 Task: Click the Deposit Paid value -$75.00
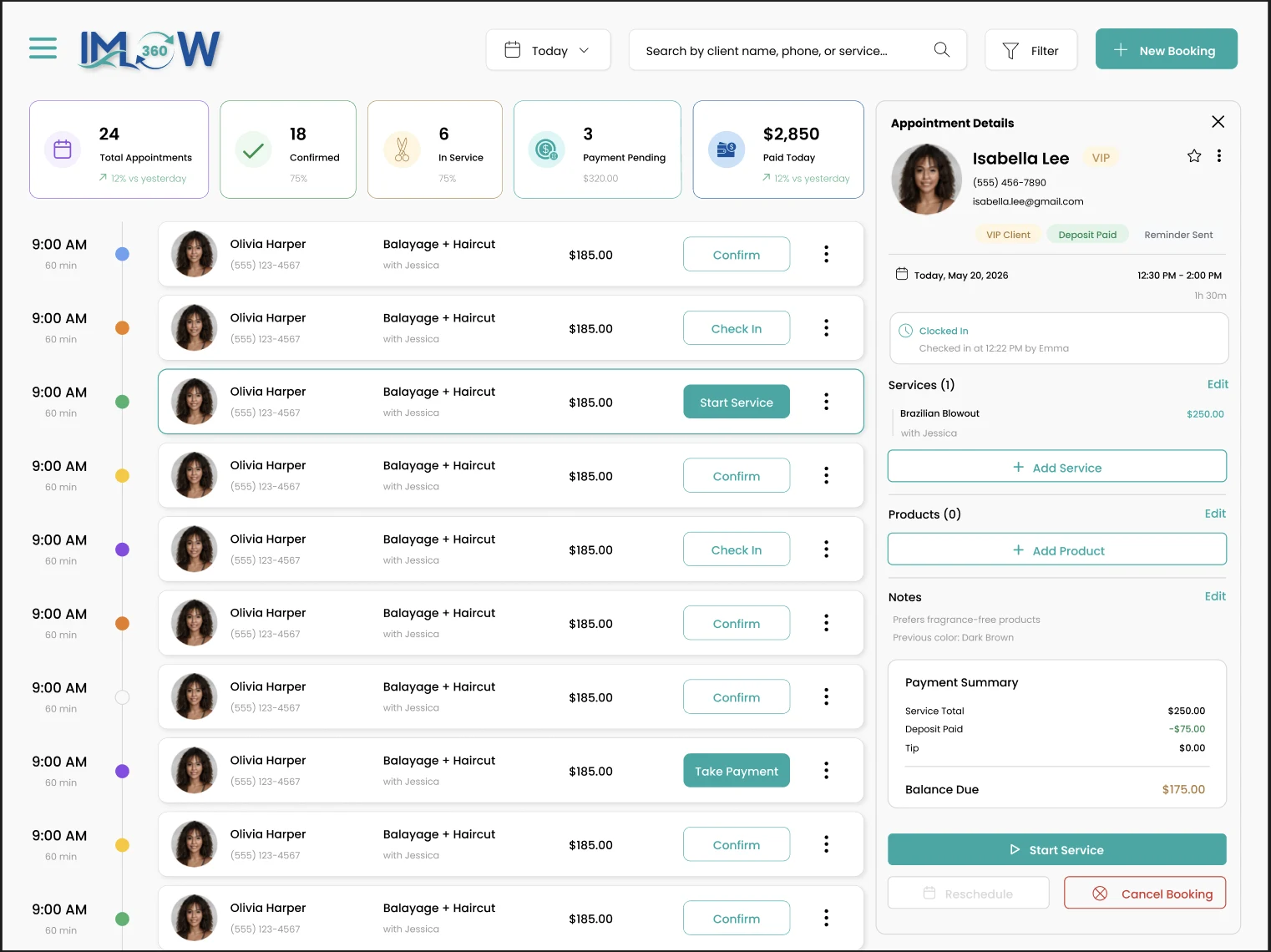tap(1187, 729)
